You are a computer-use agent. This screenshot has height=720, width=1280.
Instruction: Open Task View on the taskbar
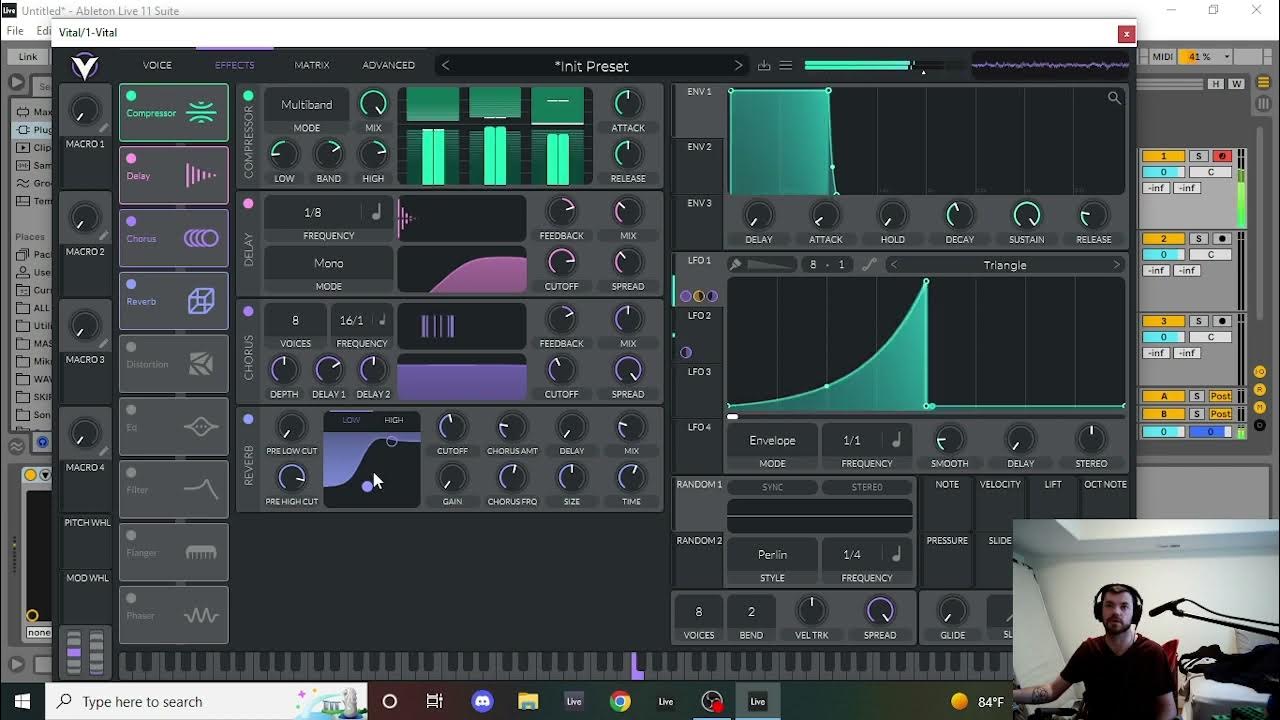point(435,701)
